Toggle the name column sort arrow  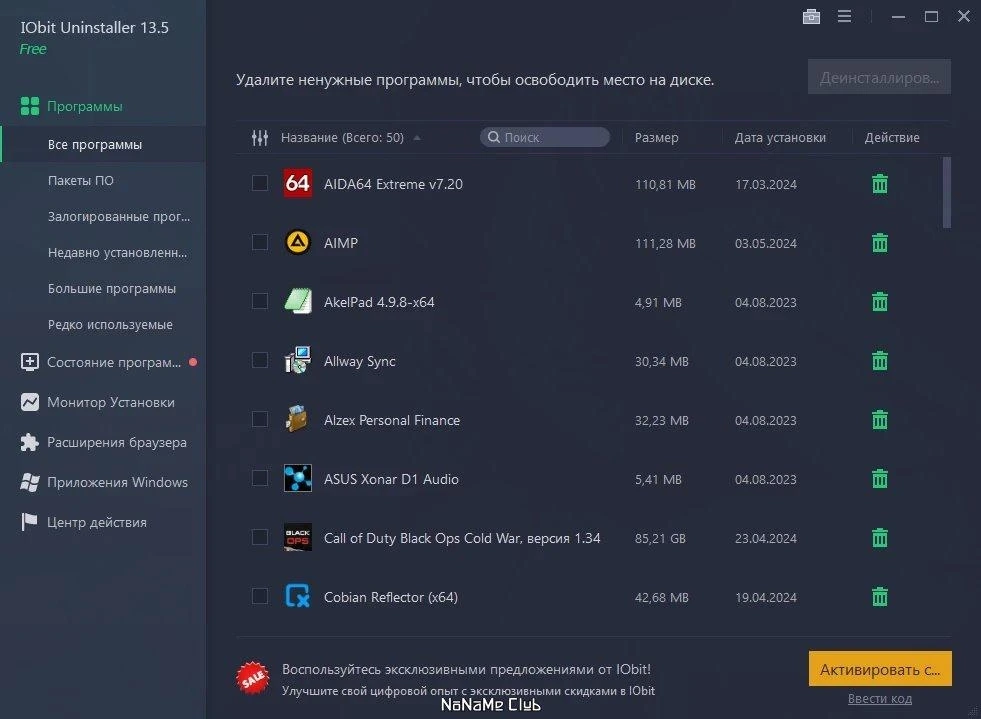(x=417, y=138)
